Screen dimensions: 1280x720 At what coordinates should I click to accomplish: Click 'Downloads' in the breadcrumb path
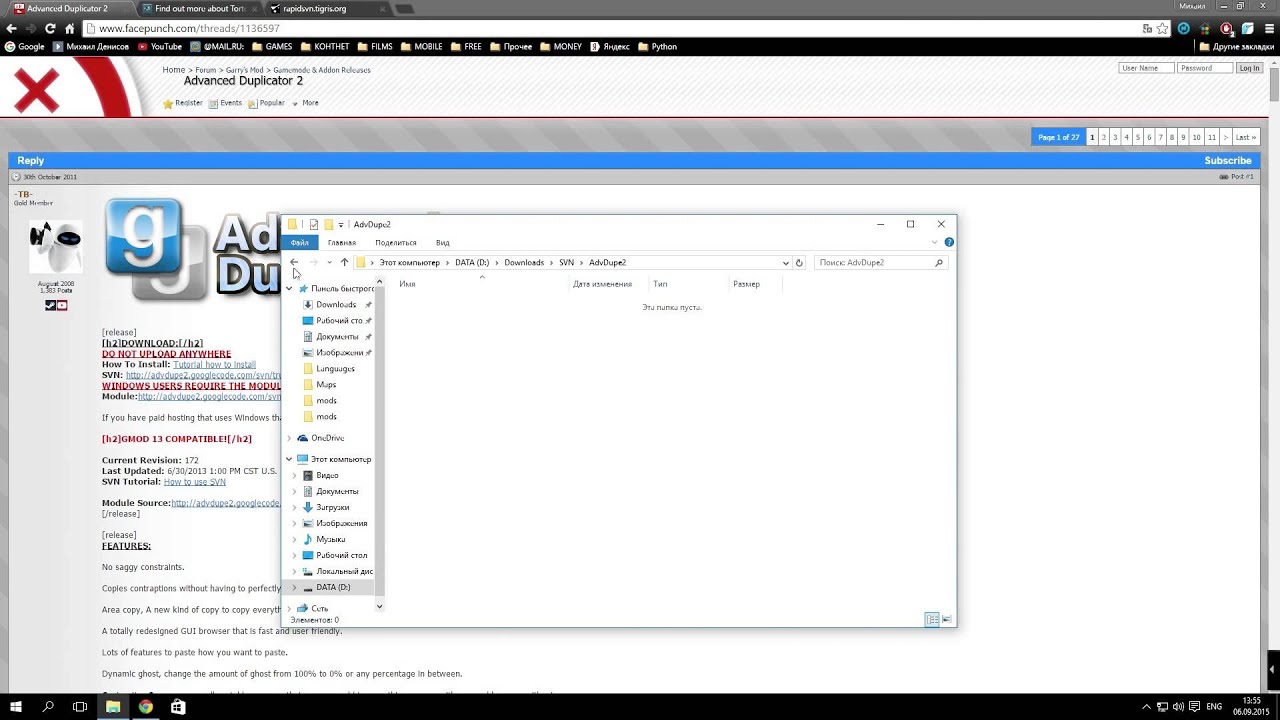point(524,263)
